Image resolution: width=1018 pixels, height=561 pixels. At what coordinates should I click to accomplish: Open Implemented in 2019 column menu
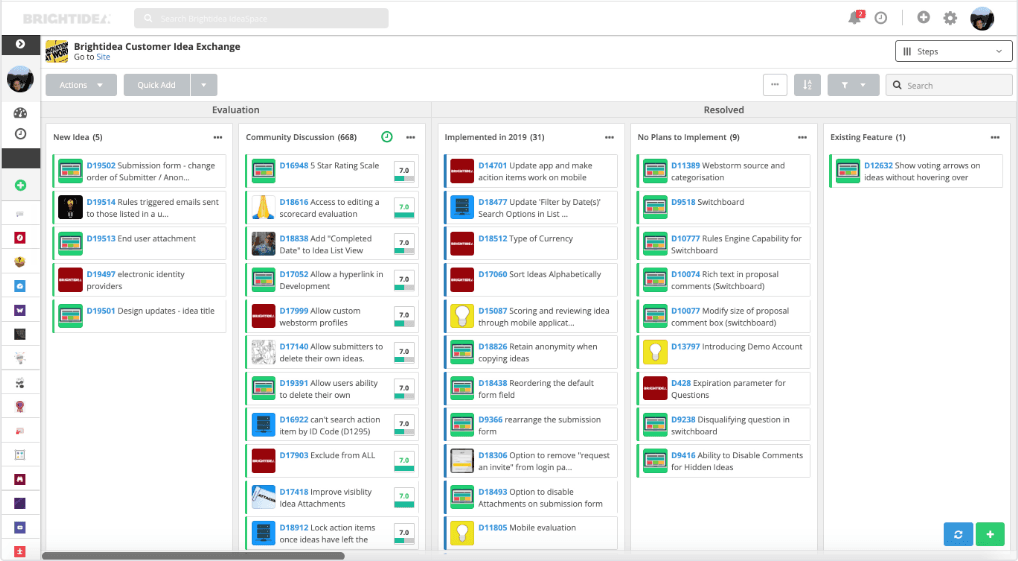click(x=609, y=137)
